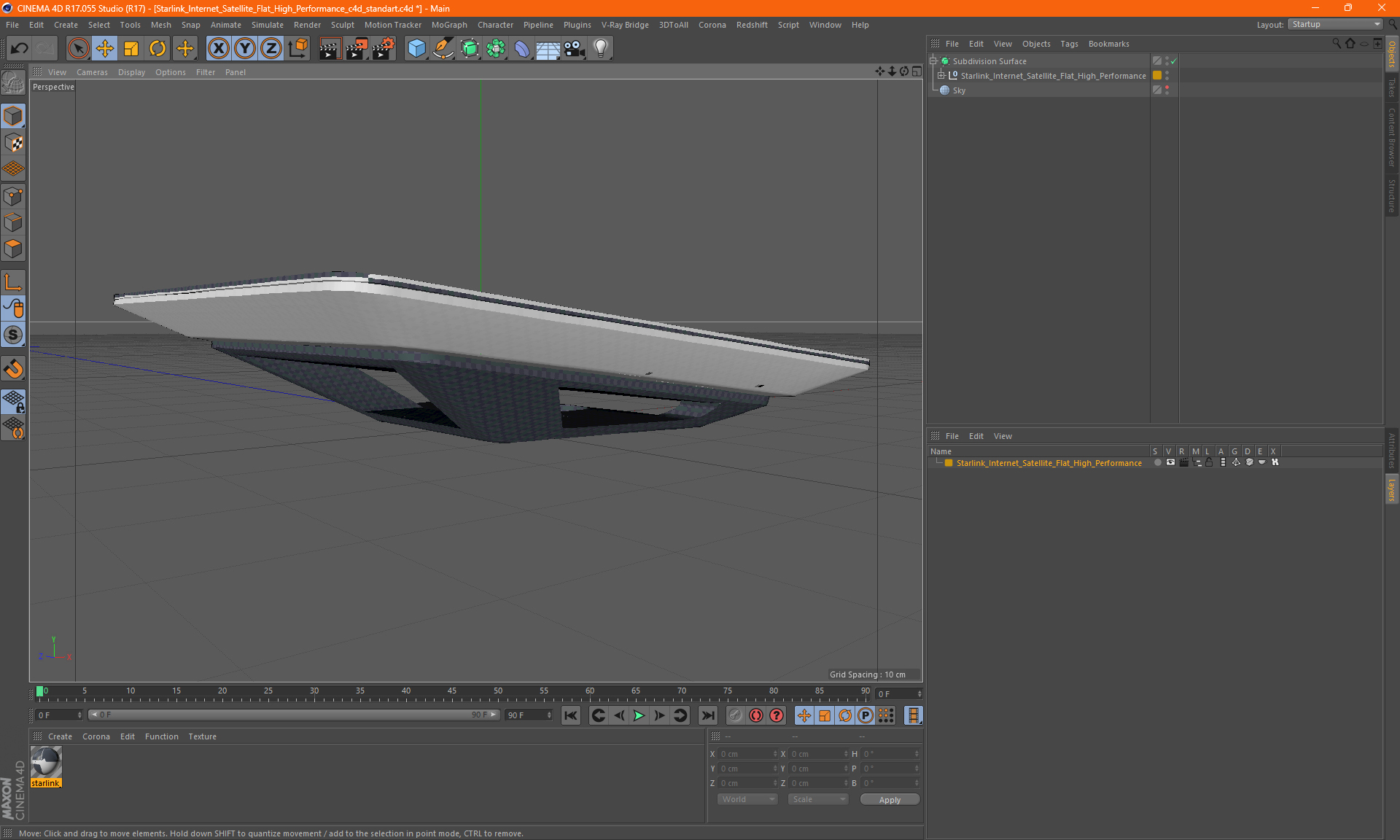Switch to Content Browser side tab
This screenshot has height=840, width=1400.
1392,137
